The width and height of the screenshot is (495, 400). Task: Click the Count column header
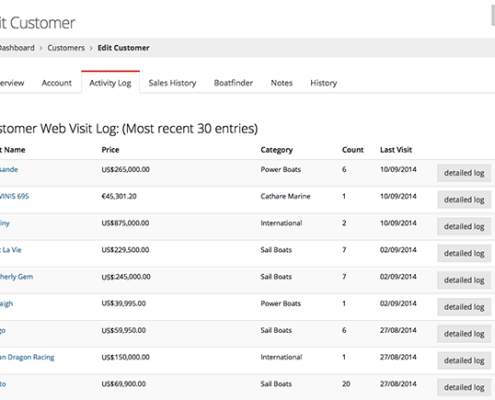[x=353, y=150]
